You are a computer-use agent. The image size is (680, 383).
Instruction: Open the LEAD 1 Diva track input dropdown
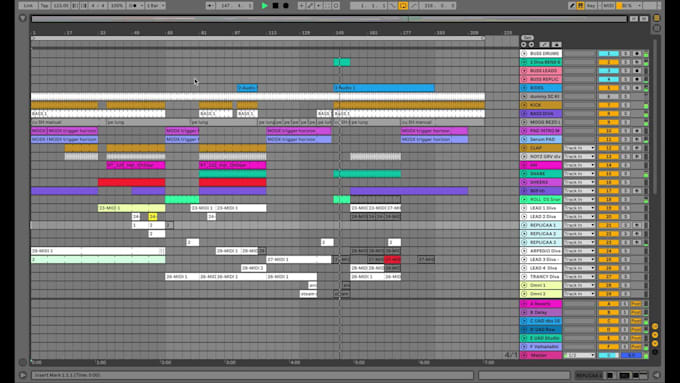579,208
